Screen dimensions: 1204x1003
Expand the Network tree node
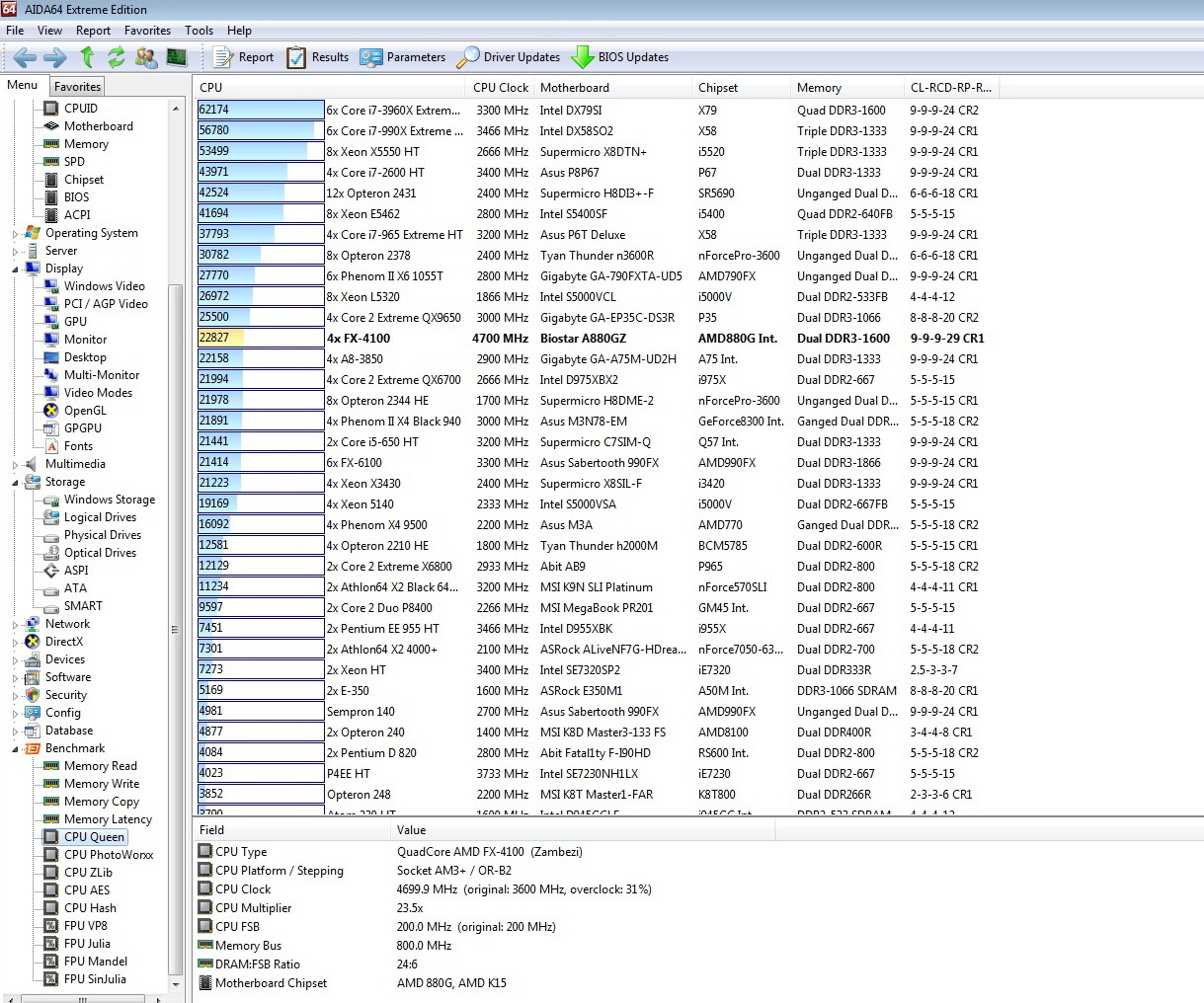(16, 624)
